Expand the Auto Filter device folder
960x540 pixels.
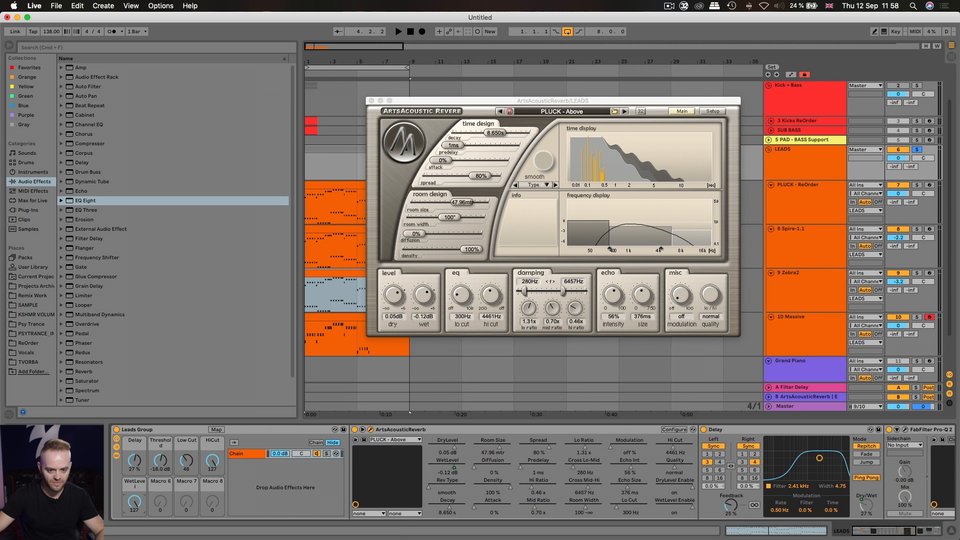(x=61, y=86)
